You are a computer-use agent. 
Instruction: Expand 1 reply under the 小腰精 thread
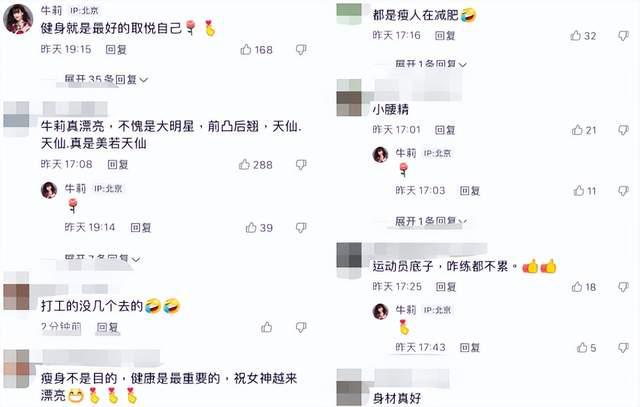431,221
